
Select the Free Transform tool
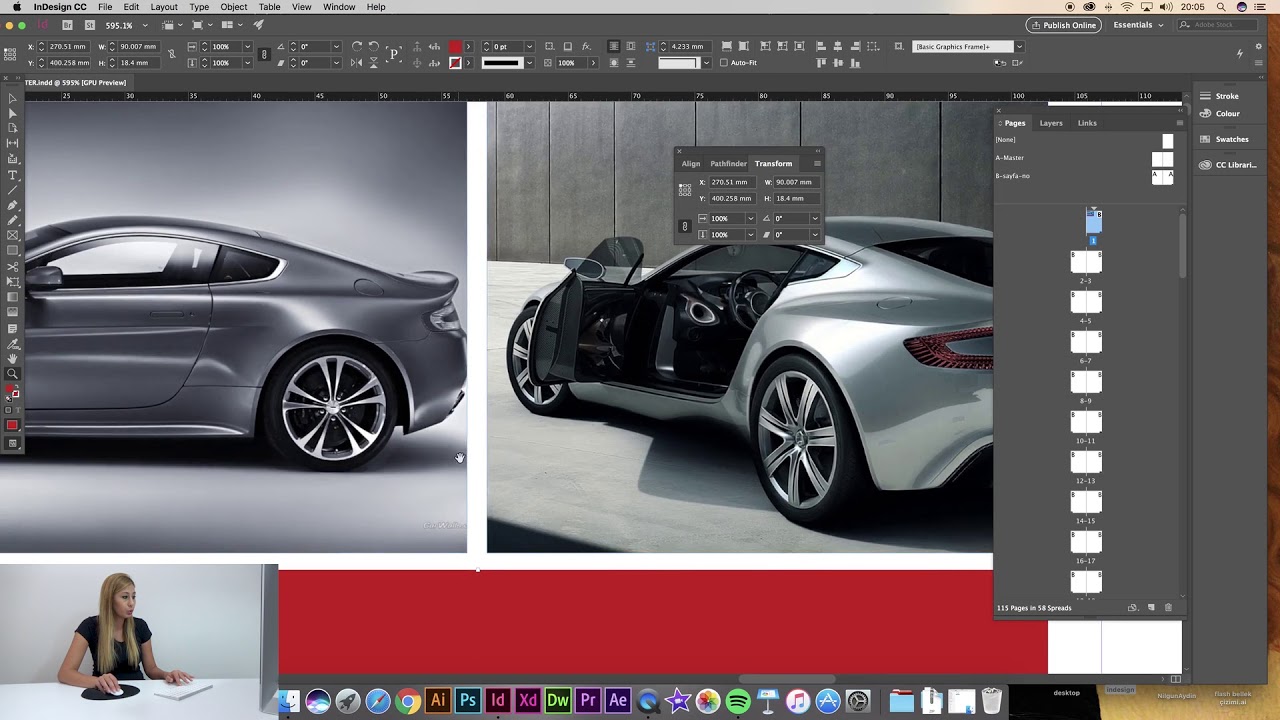12,282
